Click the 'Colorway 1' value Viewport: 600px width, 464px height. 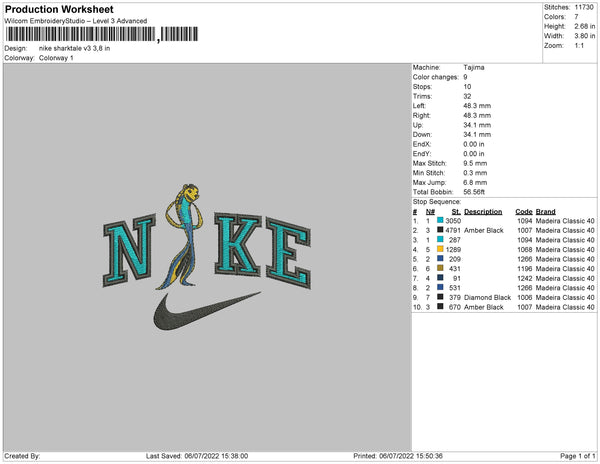[x=56, y=58]
